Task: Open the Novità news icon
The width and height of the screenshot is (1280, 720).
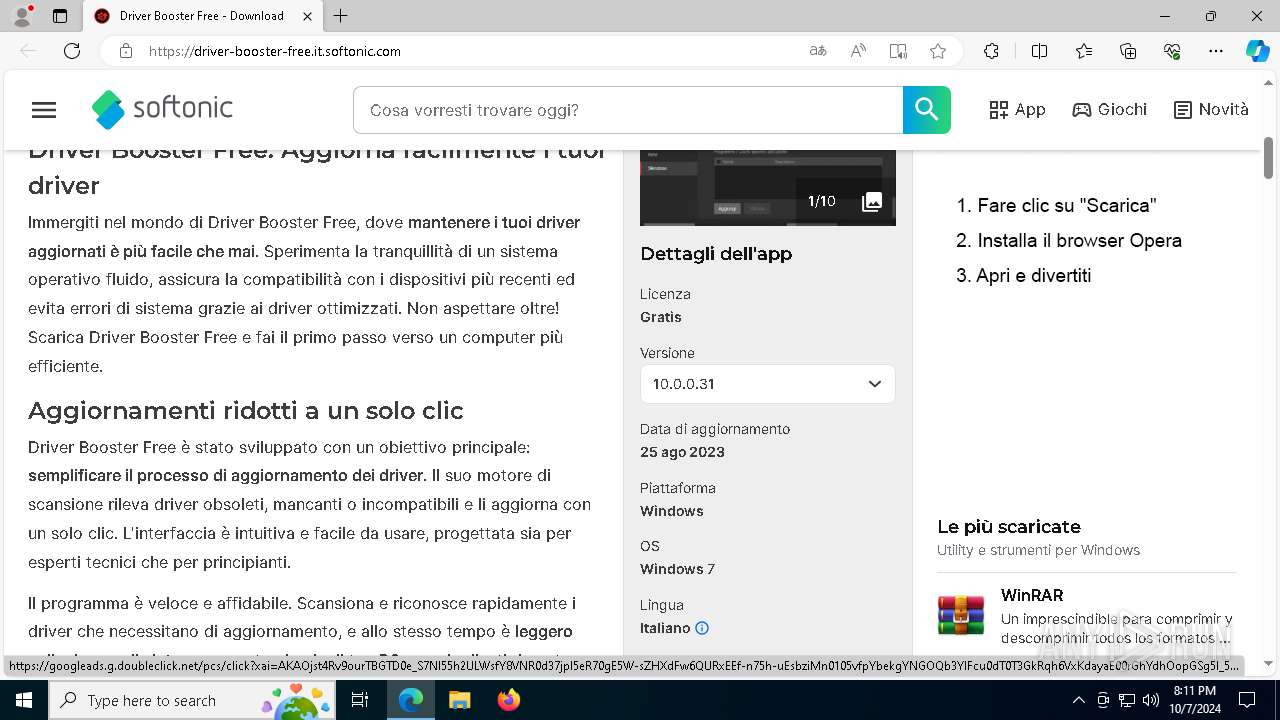Action: coord(1183,110)
